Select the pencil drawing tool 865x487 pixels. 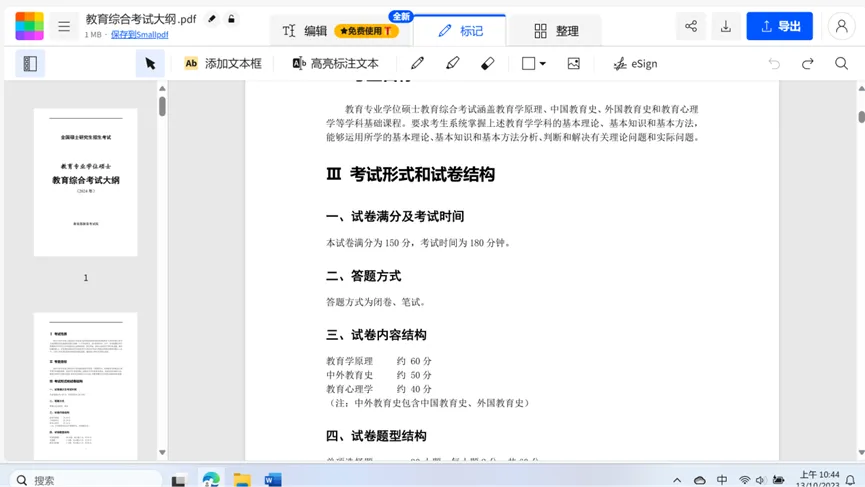(417, 63)
